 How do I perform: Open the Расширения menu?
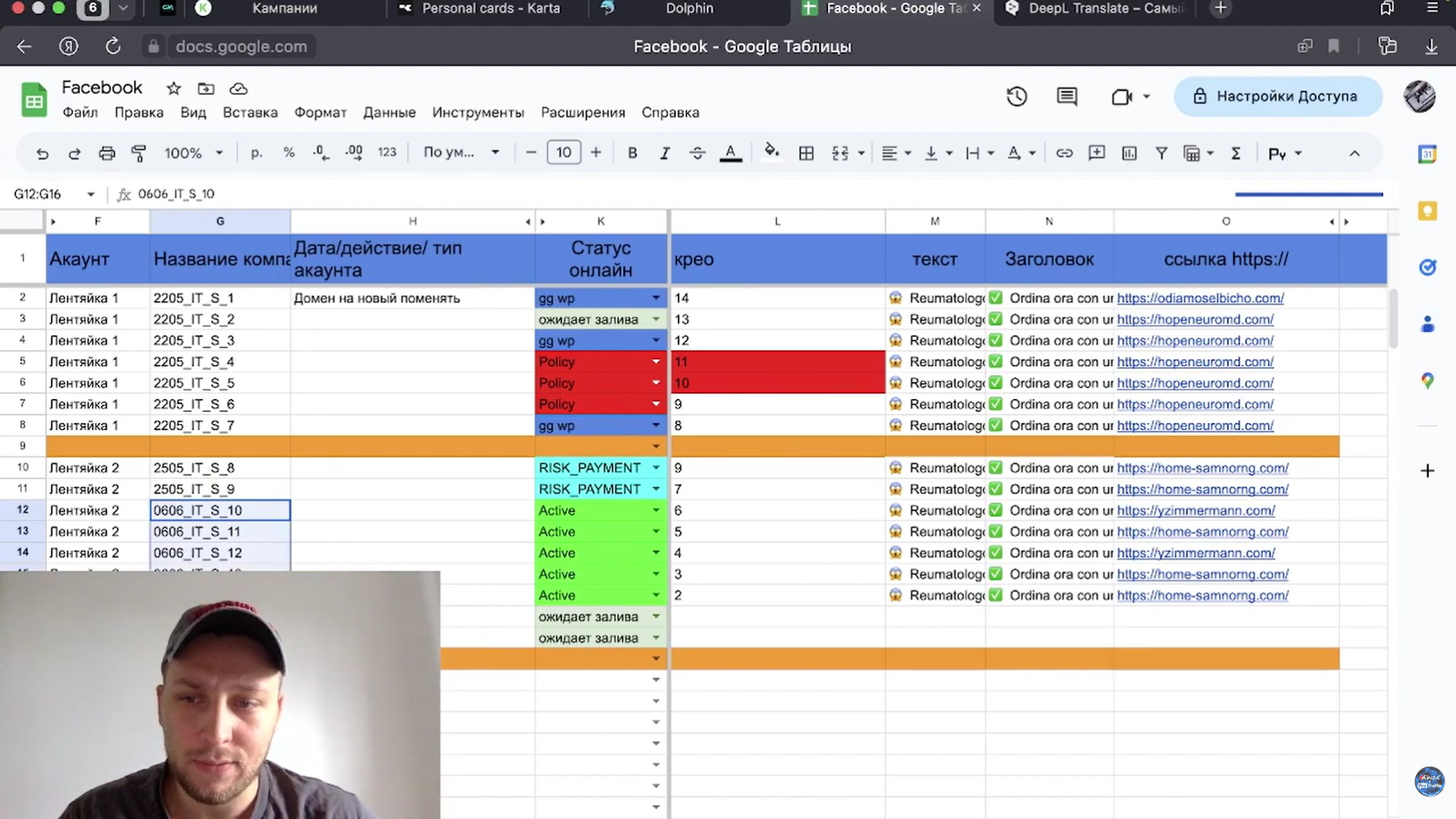point(583,112)
